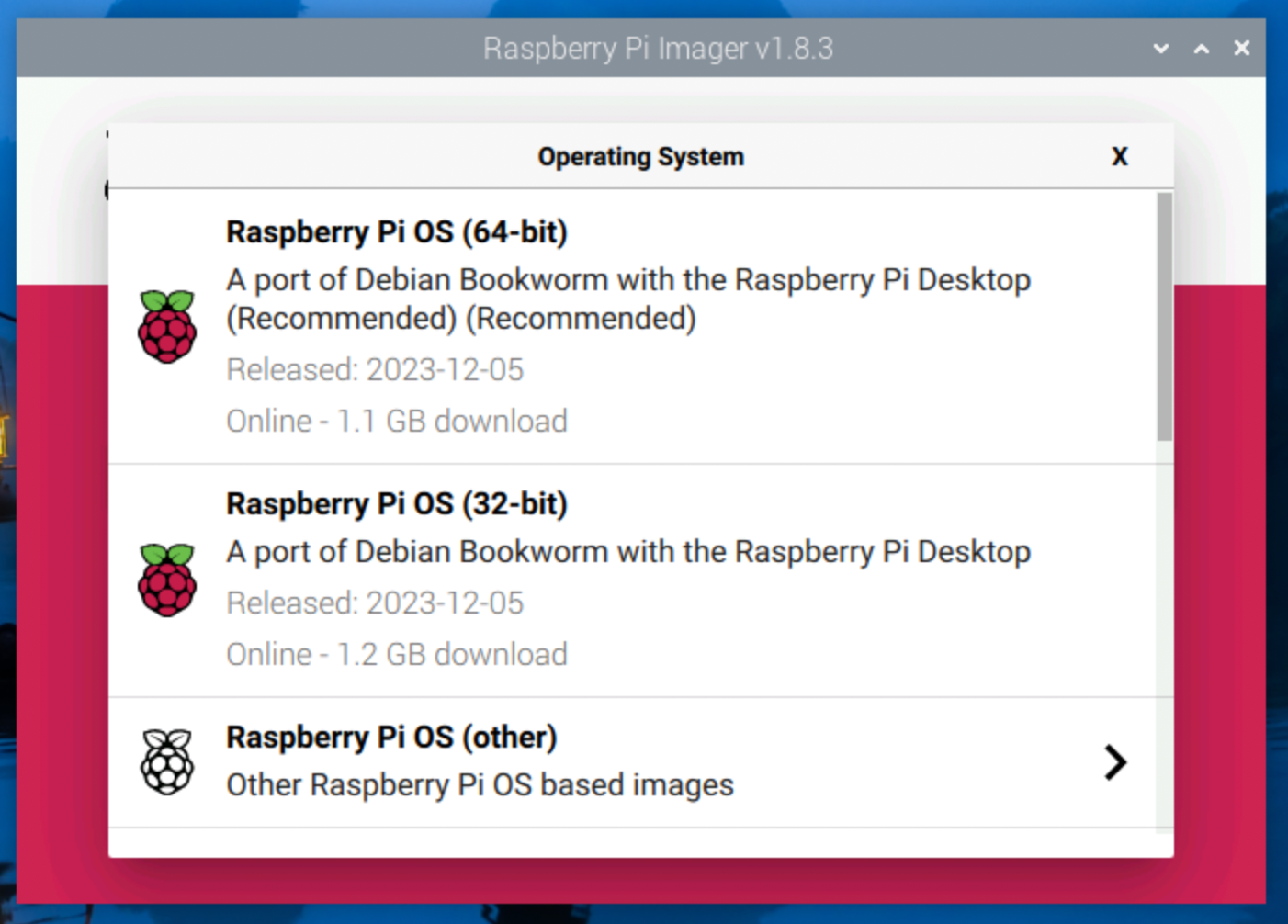Screen dimensions: 1288x924
Task: Click the OS list vertical scrollbar handle
Action: tap(1164, 317)
